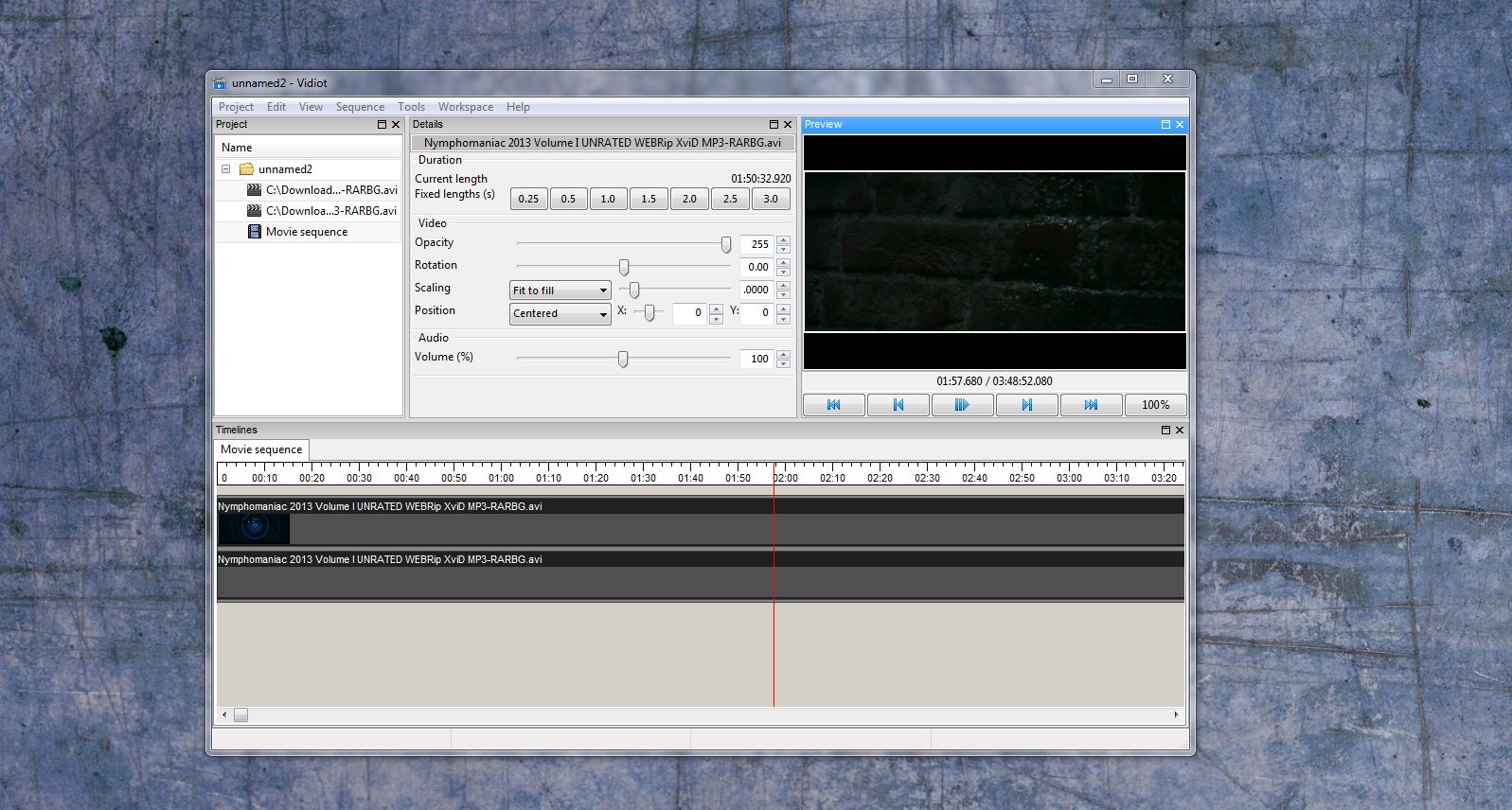Image resolution: width=1512 pixels, height=810 pixels.
Task: Click the Position X value field
Action: (689, 312)
